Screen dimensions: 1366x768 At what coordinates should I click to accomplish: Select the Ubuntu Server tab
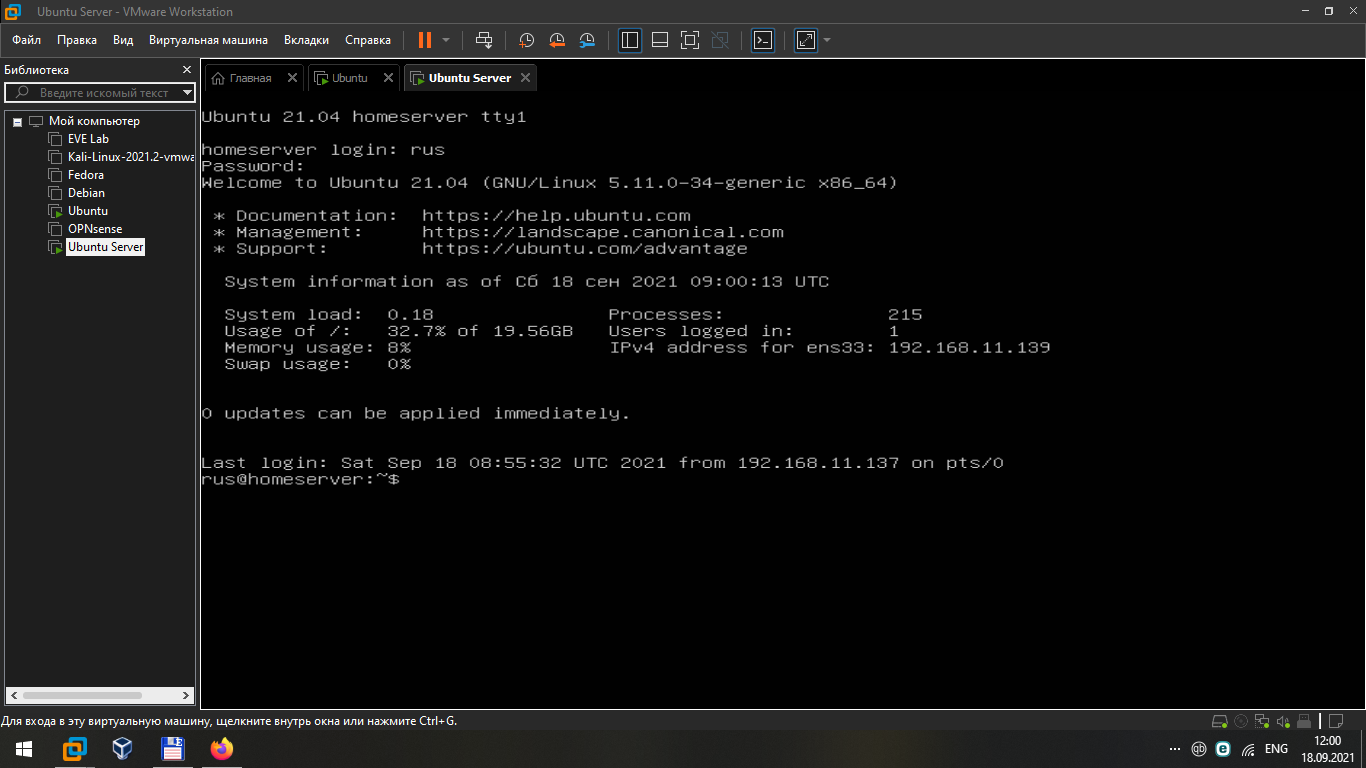click(x=469, y=78)
